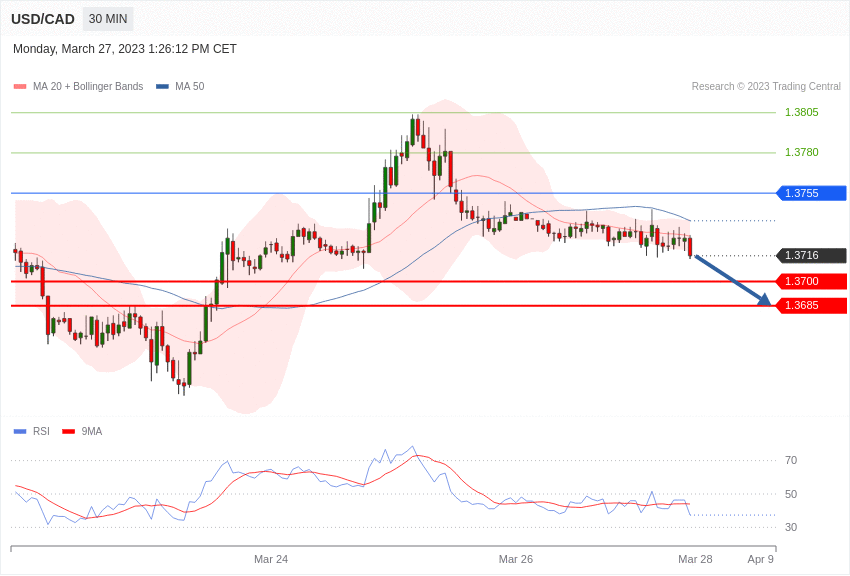Click the Research © 2023 Trading Central credit

[x=766, y=87]
